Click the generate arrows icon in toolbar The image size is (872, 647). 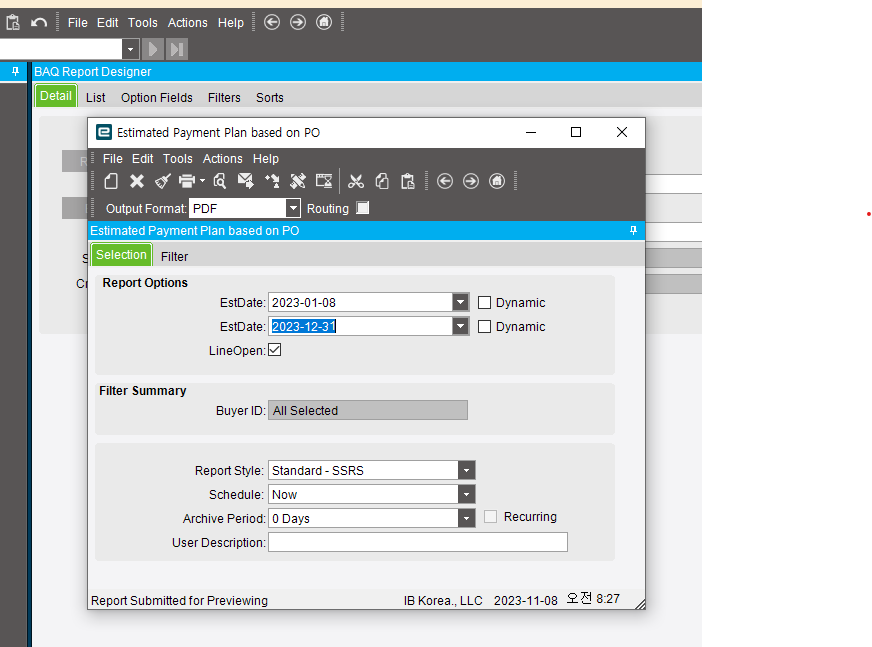[272, 181]
